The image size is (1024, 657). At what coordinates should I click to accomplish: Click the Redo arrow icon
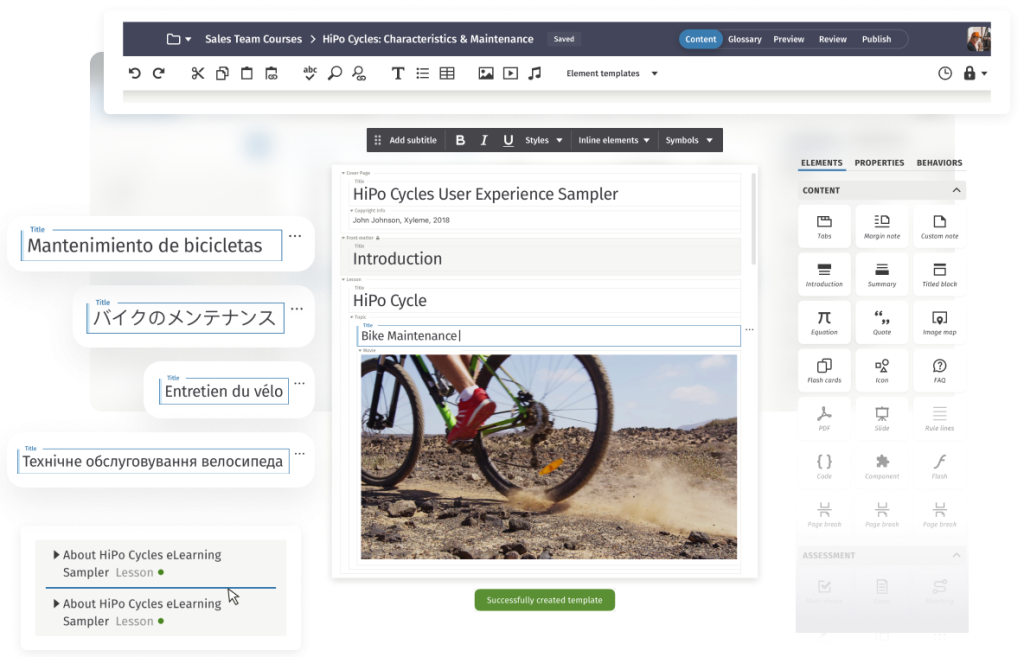pos(159,73)
